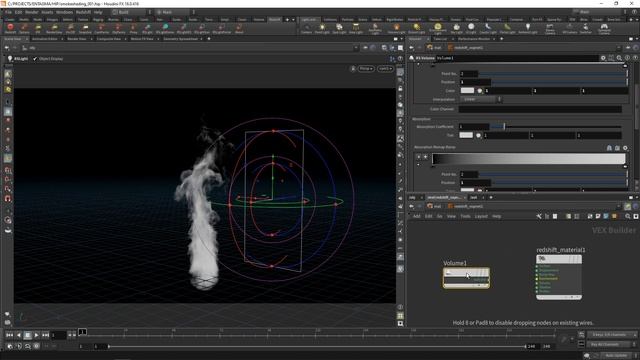This screenshot has height=360, width=640.
Task: Create a Redshift Proxy from the shelf
Action: (133, 28)
